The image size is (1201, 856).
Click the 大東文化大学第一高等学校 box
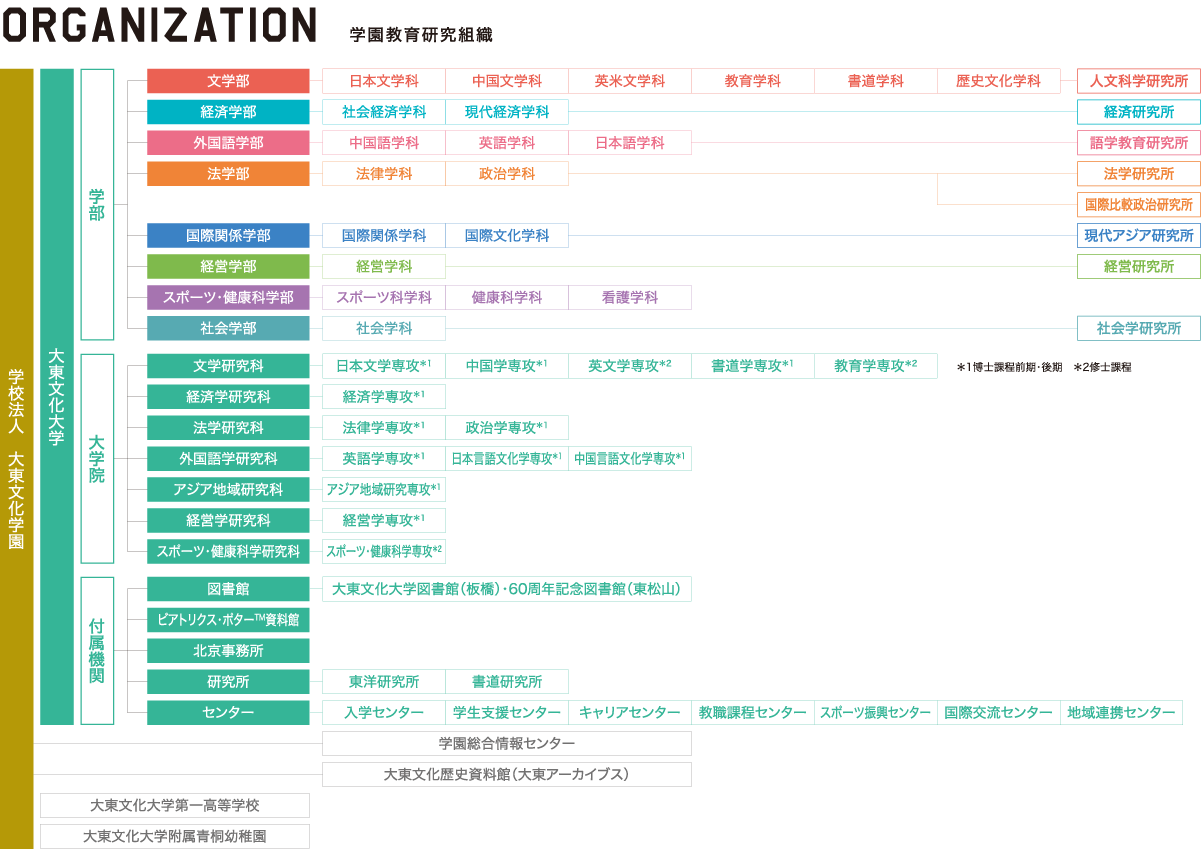click(175, 806)
